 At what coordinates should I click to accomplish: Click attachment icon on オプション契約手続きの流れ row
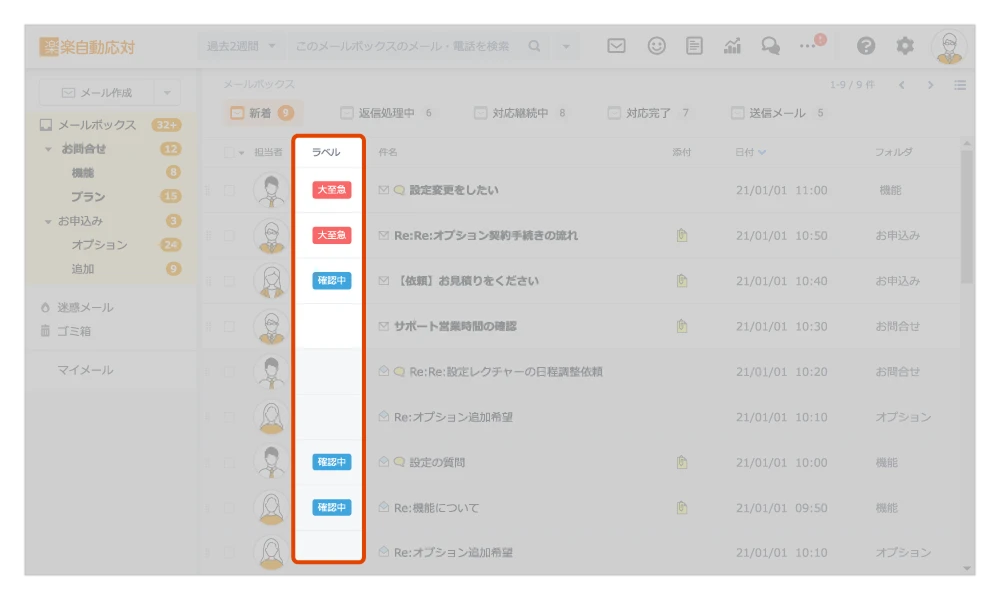[682, 235]
